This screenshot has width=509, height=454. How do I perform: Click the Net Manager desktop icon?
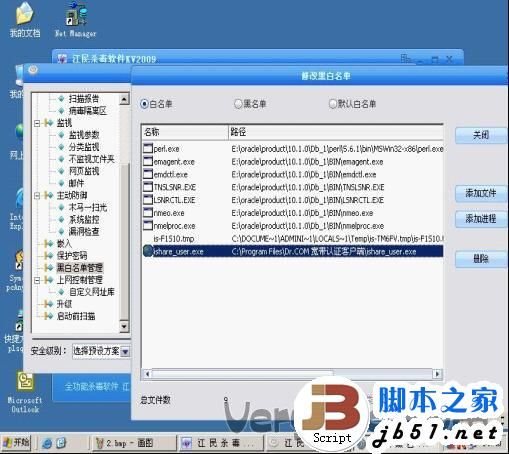76,20
